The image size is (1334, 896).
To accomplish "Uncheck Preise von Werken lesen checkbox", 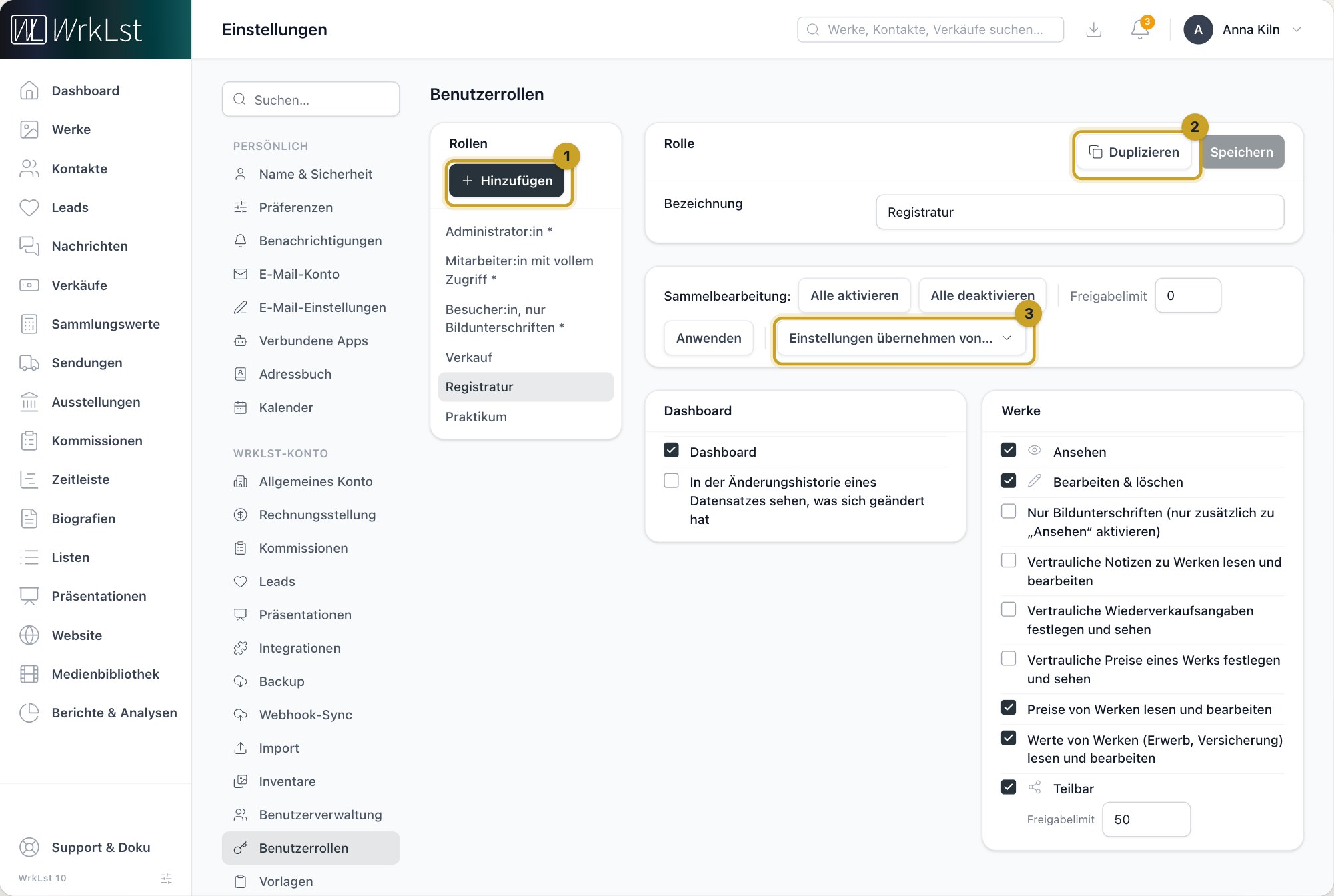I will coord(1009,707).
